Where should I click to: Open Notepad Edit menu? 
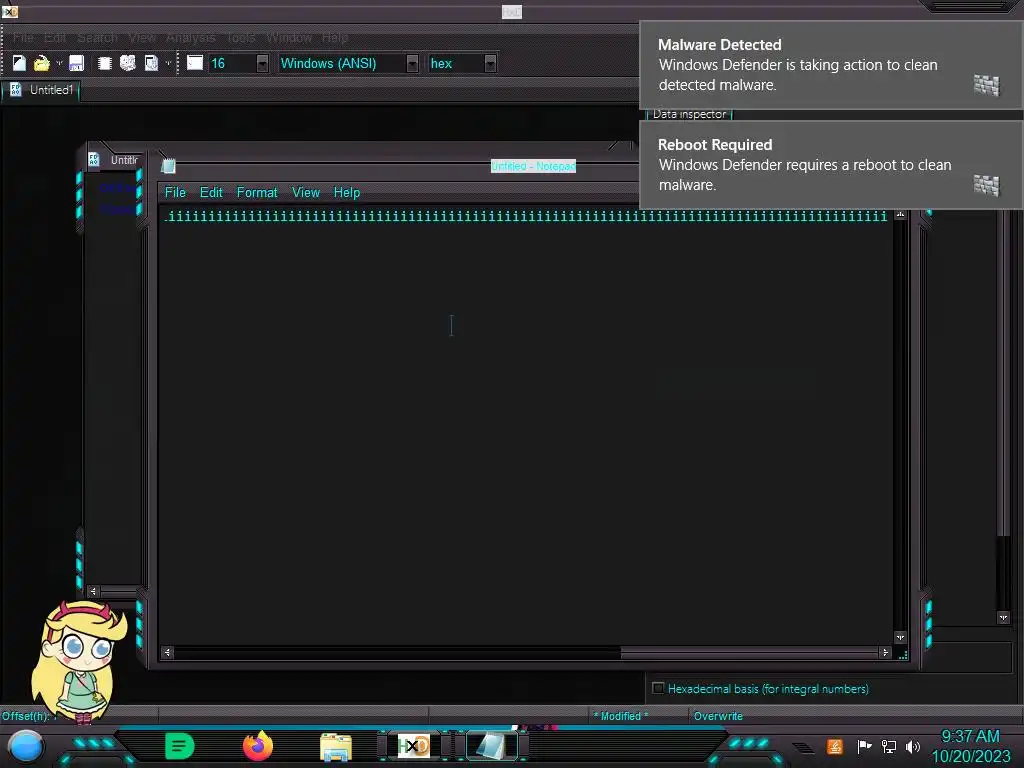(211, 193)
